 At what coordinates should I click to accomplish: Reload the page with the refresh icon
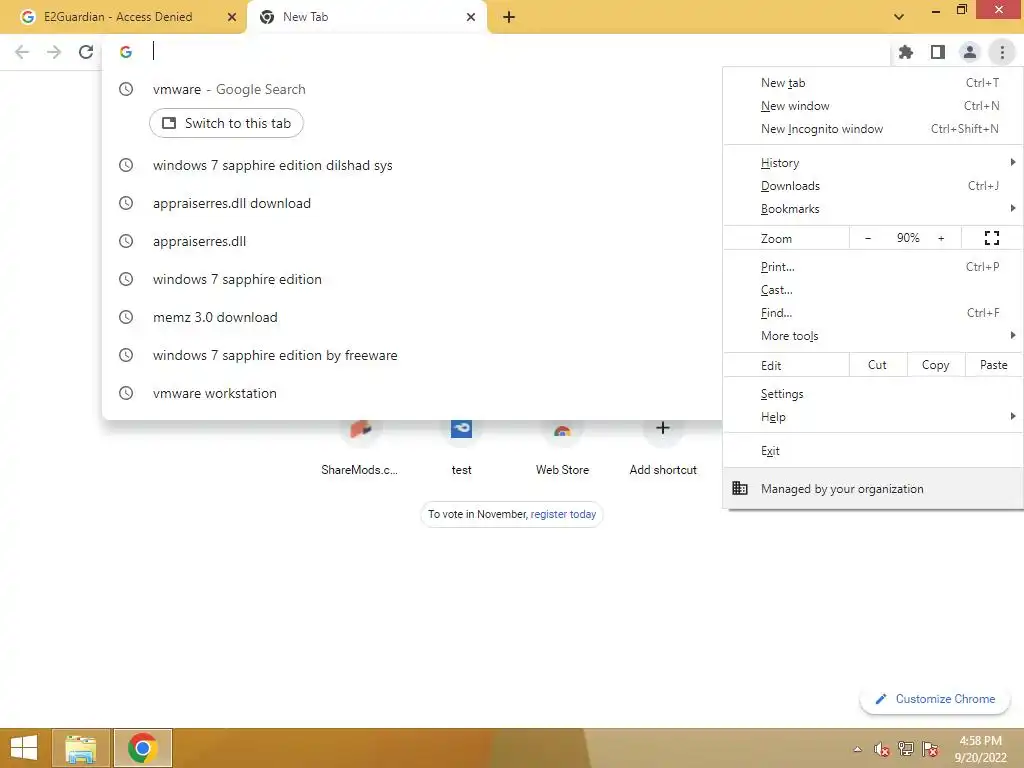point(86,52)
